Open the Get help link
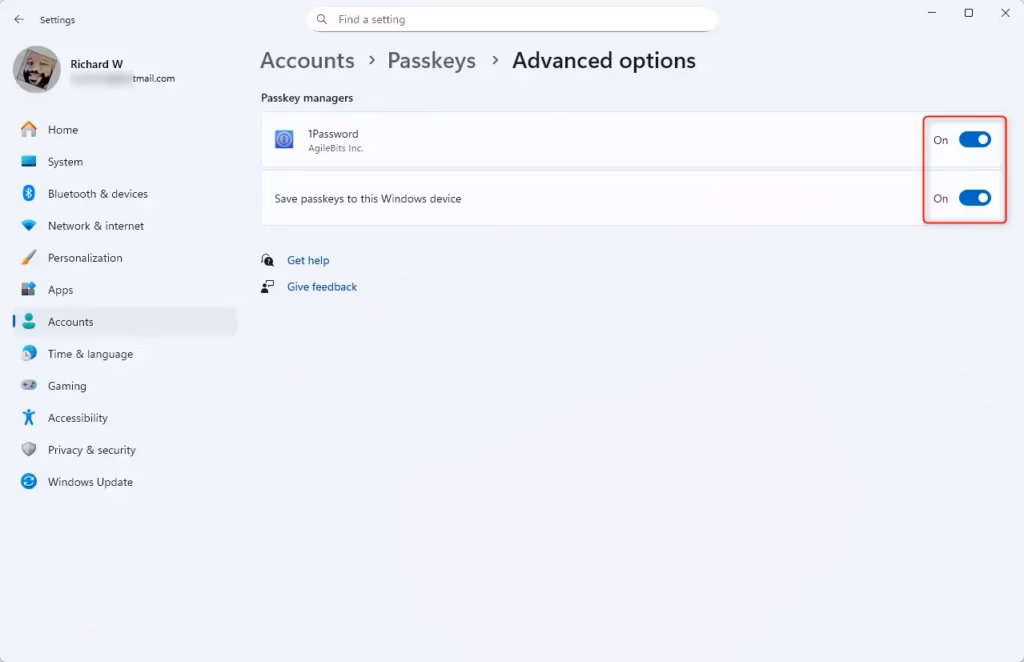1024x662 pixels. coord(308,260)
